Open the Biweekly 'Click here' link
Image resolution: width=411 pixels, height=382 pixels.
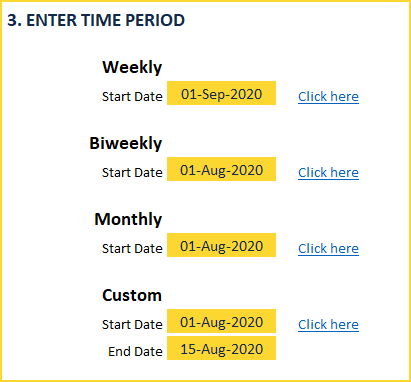[328, 173]
